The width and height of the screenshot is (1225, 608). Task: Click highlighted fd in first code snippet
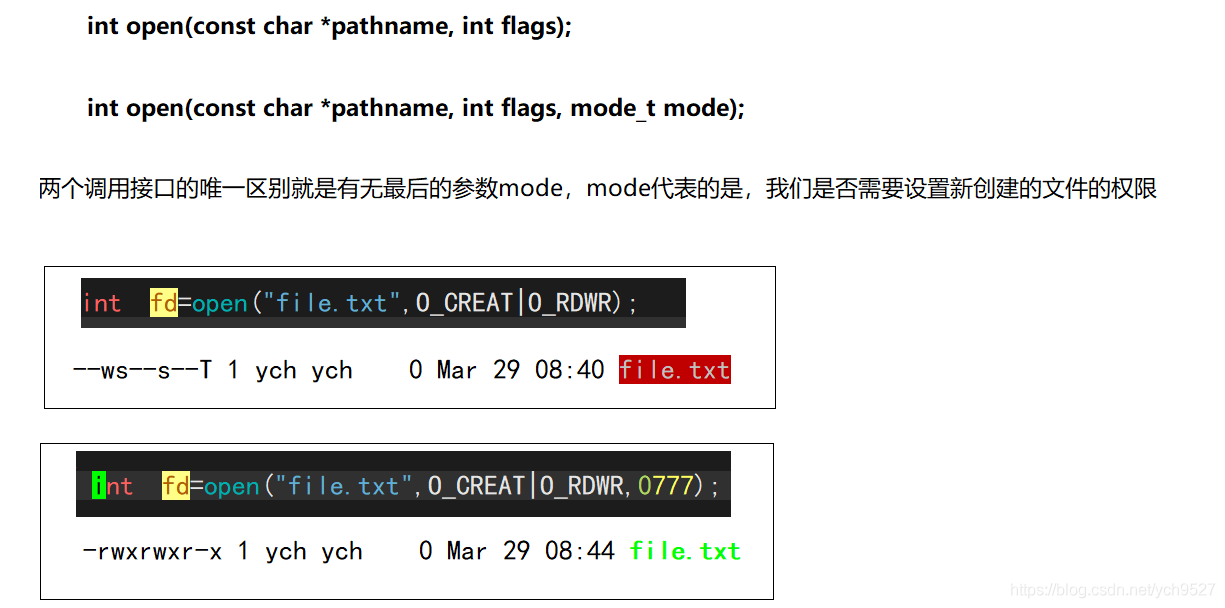click(x=164, y=303)
